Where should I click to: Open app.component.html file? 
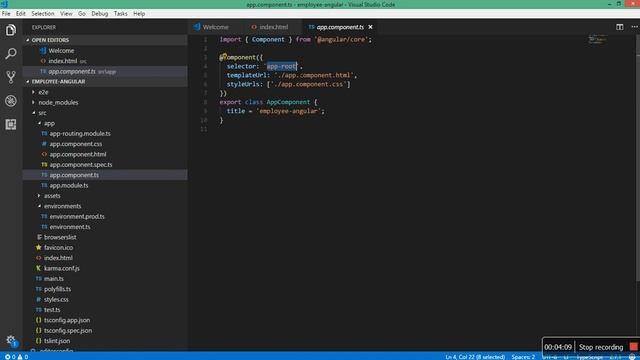tap(105, 154)
